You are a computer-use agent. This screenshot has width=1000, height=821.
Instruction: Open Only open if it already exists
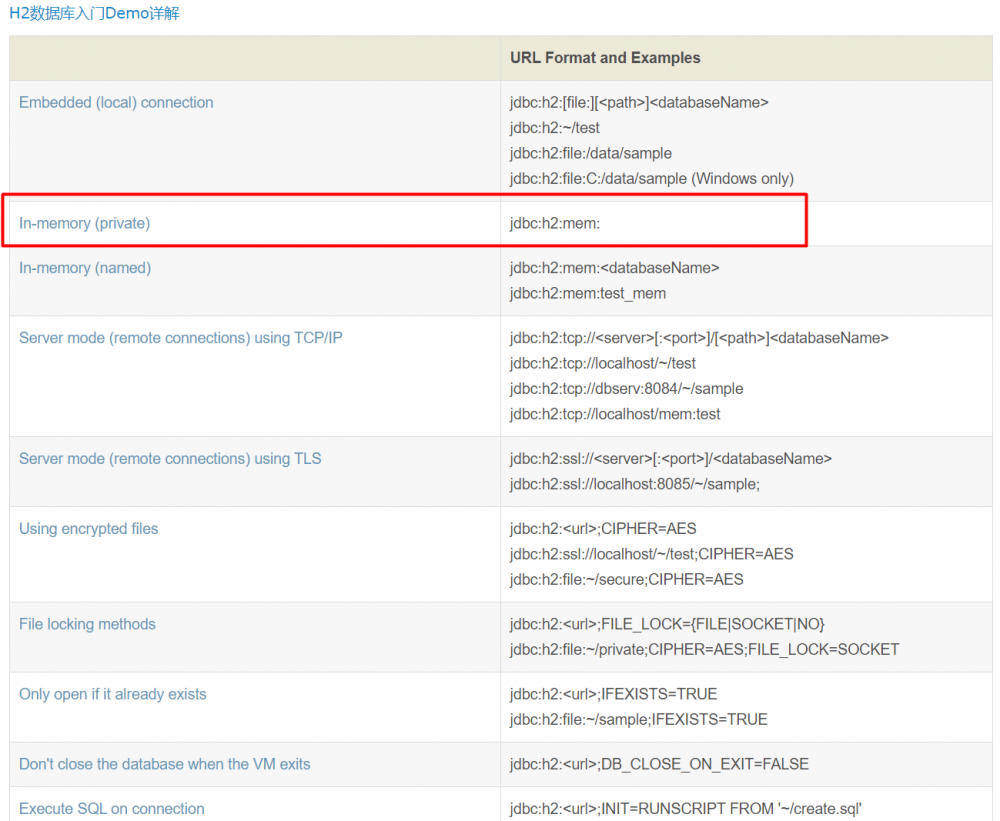[x=113, y=694]
